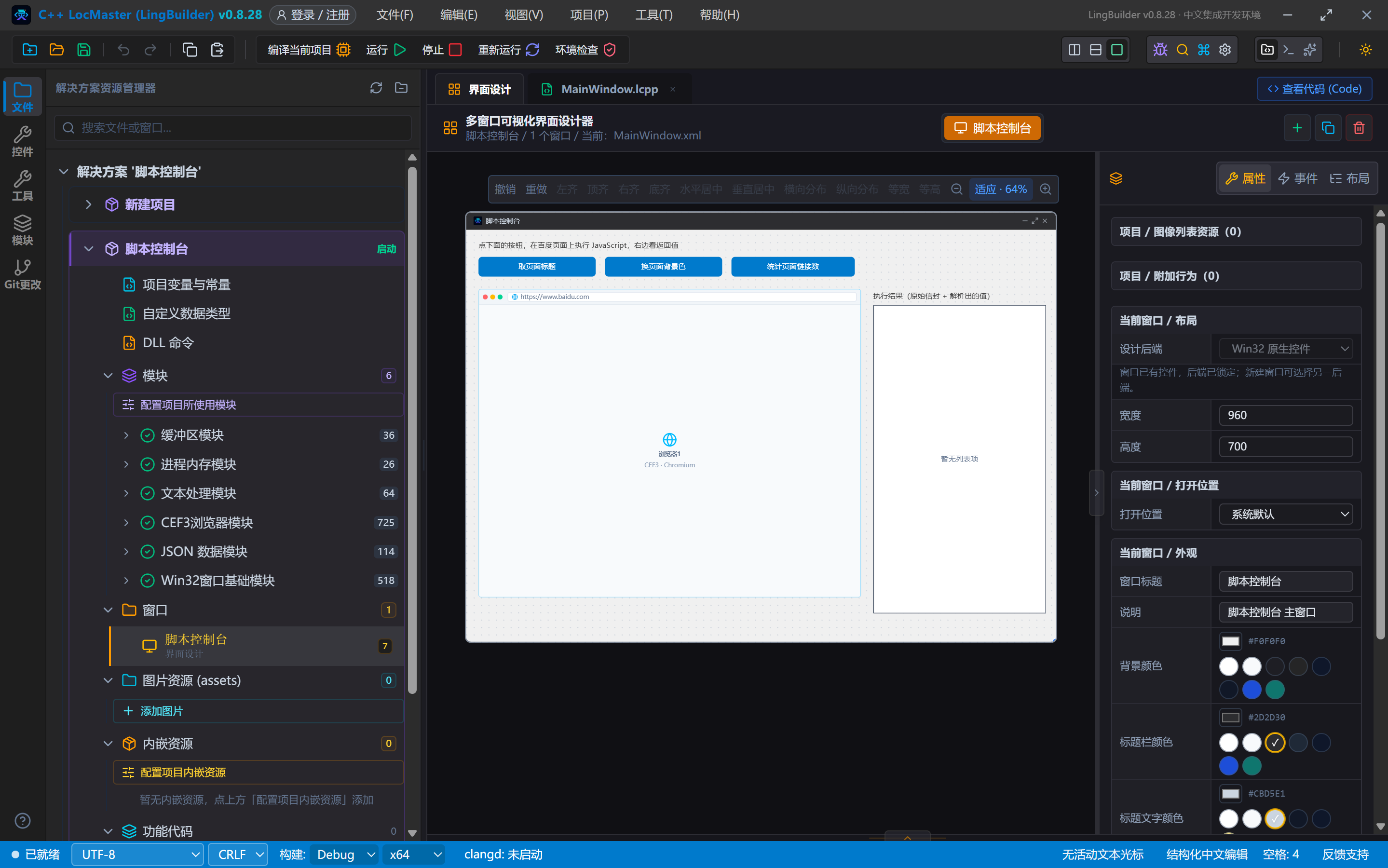1388x868 pixels.
Task: Refresh the solution explorer
Action: (x=376, y=88)
